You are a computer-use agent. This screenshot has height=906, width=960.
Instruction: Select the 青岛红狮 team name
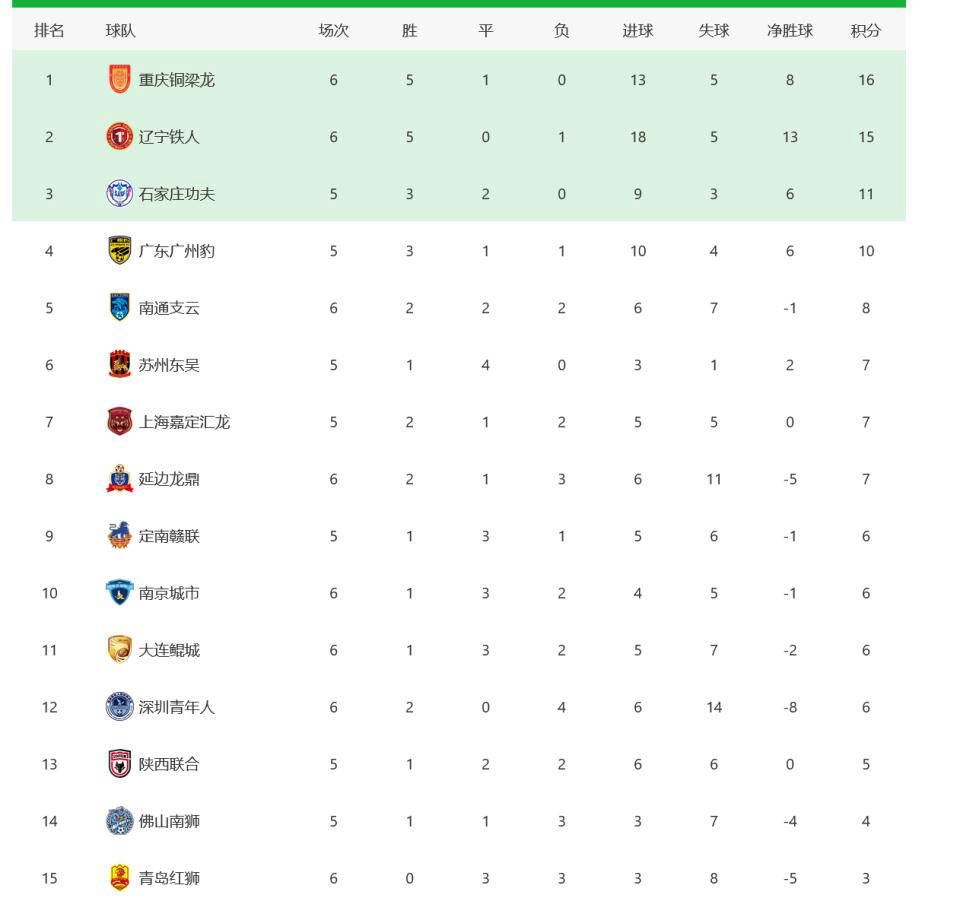point(169,878)
